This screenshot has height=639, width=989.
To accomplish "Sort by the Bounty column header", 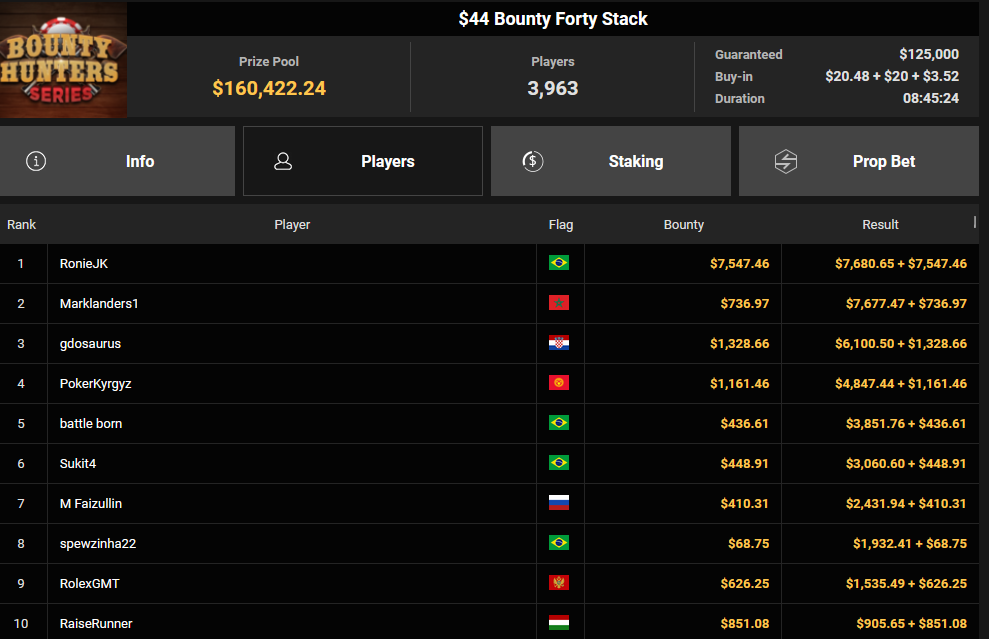I will pyautogui.click(x=683, y=225).
